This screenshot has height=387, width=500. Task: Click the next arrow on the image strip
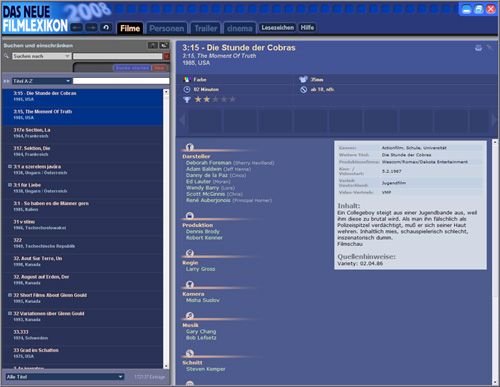pyautogui.click(x=494, y=120)
